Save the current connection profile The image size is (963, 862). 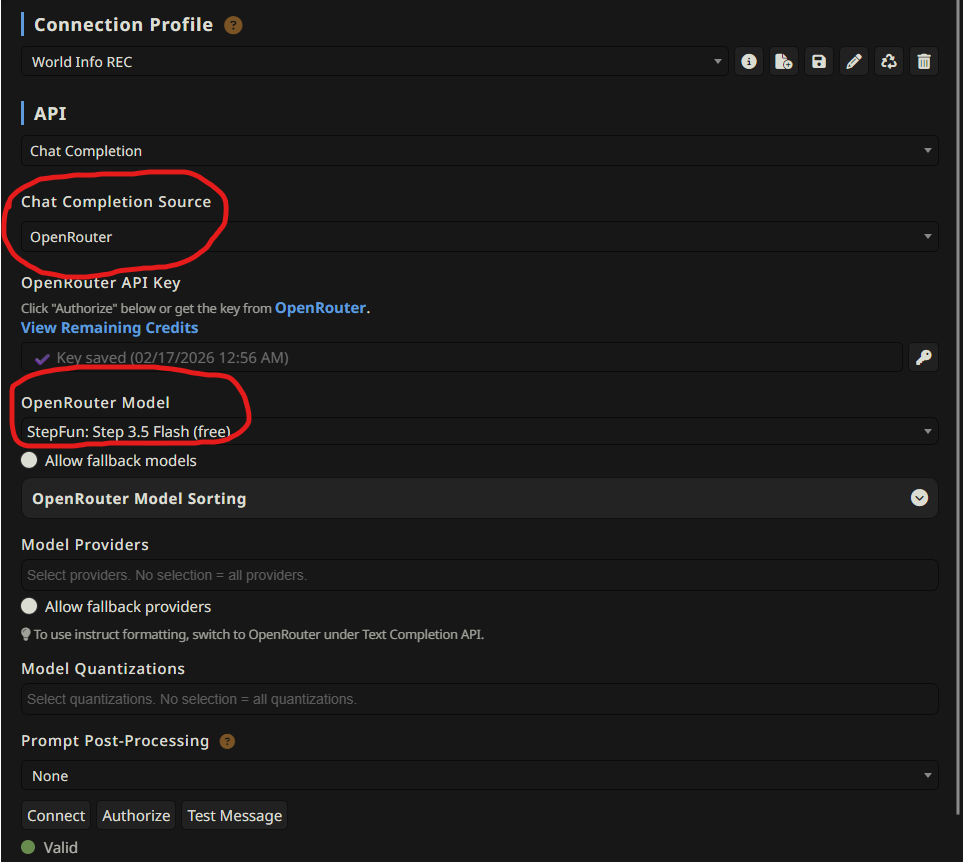click(819, 62)
